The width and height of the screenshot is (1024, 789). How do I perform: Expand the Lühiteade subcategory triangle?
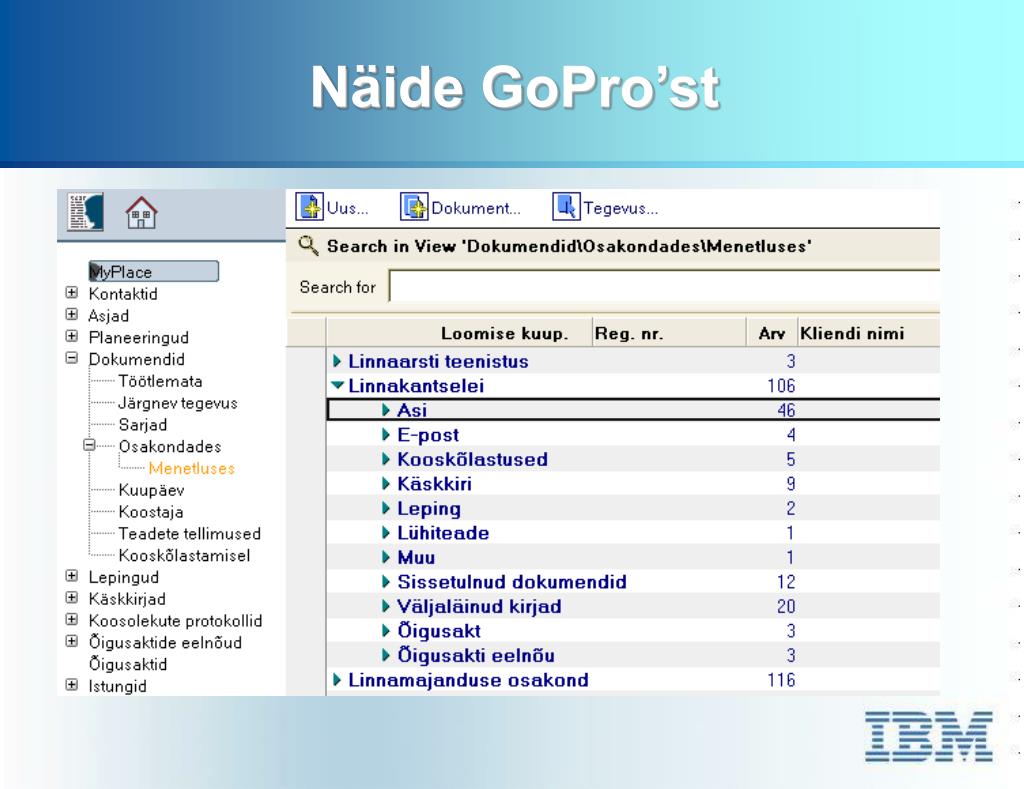point(386,532)
